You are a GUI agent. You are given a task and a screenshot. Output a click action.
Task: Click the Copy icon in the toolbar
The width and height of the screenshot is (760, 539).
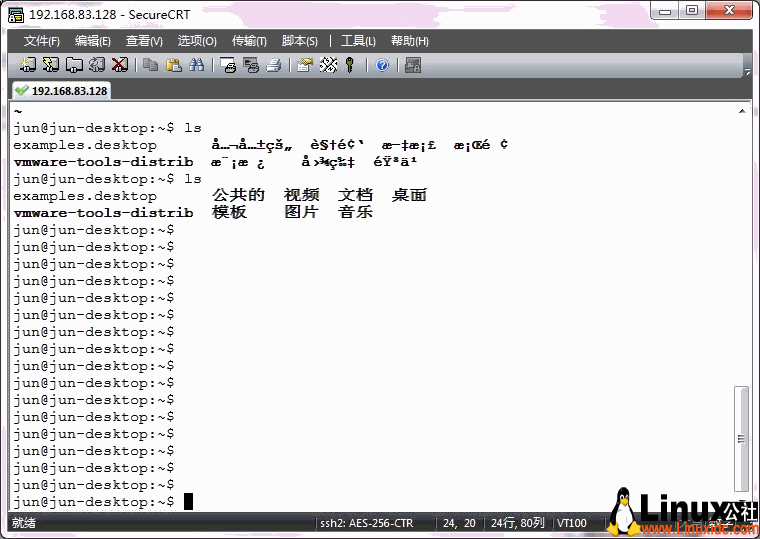point(151,65)
